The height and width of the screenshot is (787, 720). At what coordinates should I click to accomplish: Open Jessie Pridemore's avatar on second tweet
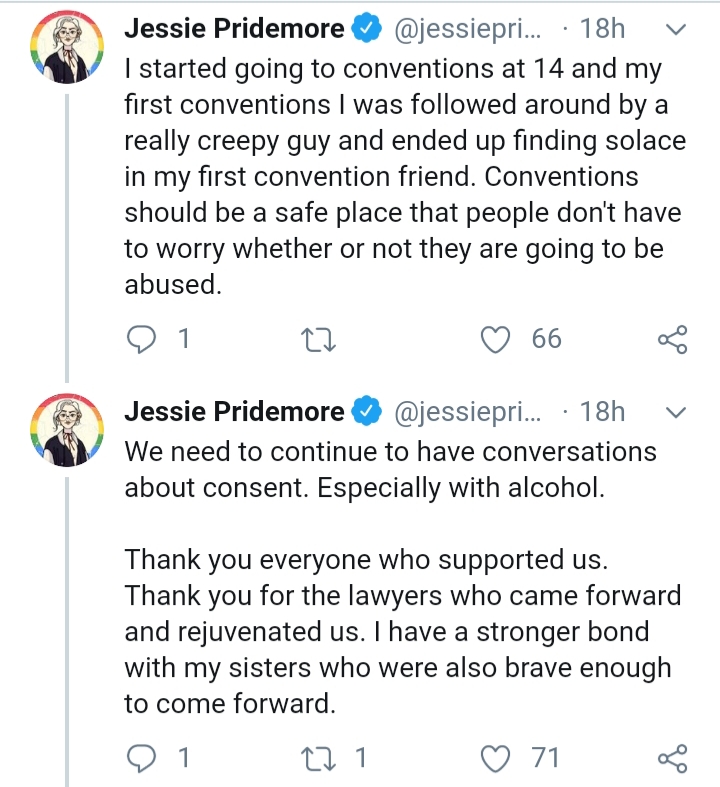[67, 430]
